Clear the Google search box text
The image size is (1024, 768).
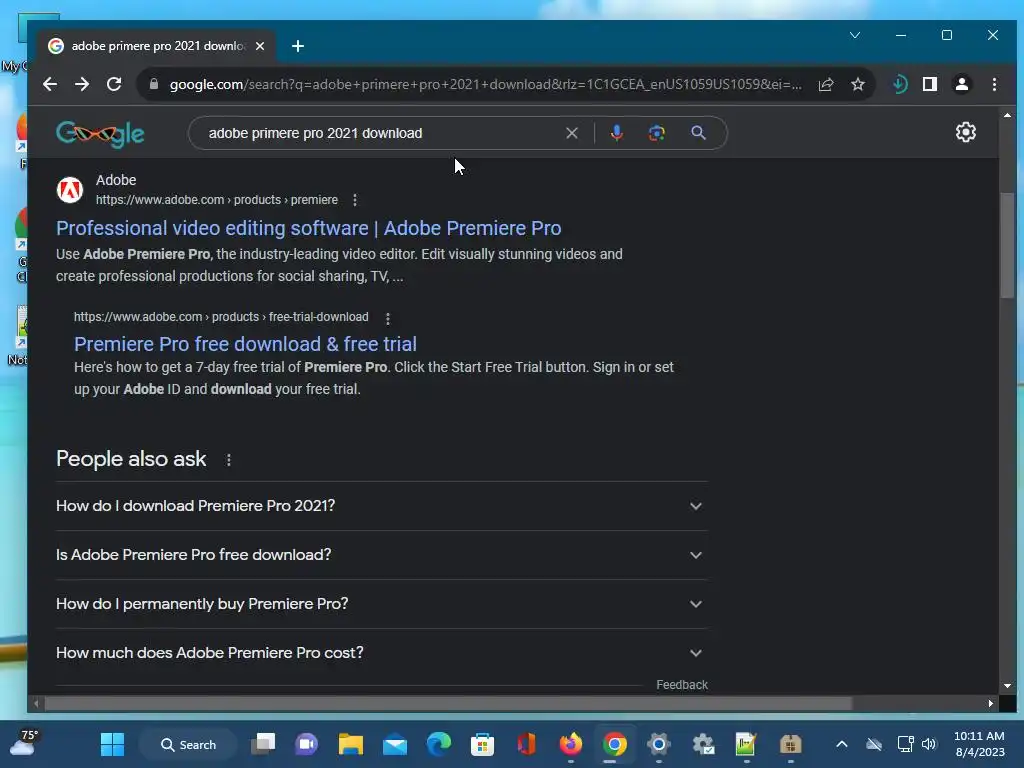pos(571,133)
